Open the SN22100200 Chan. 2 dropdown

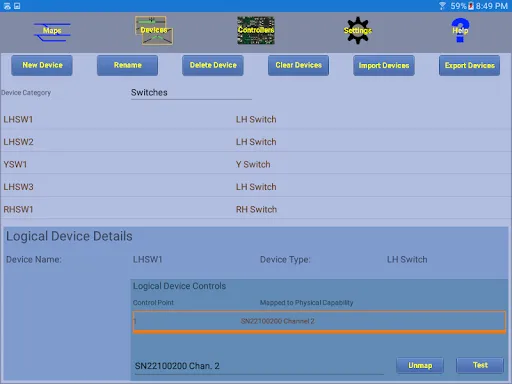259,366
